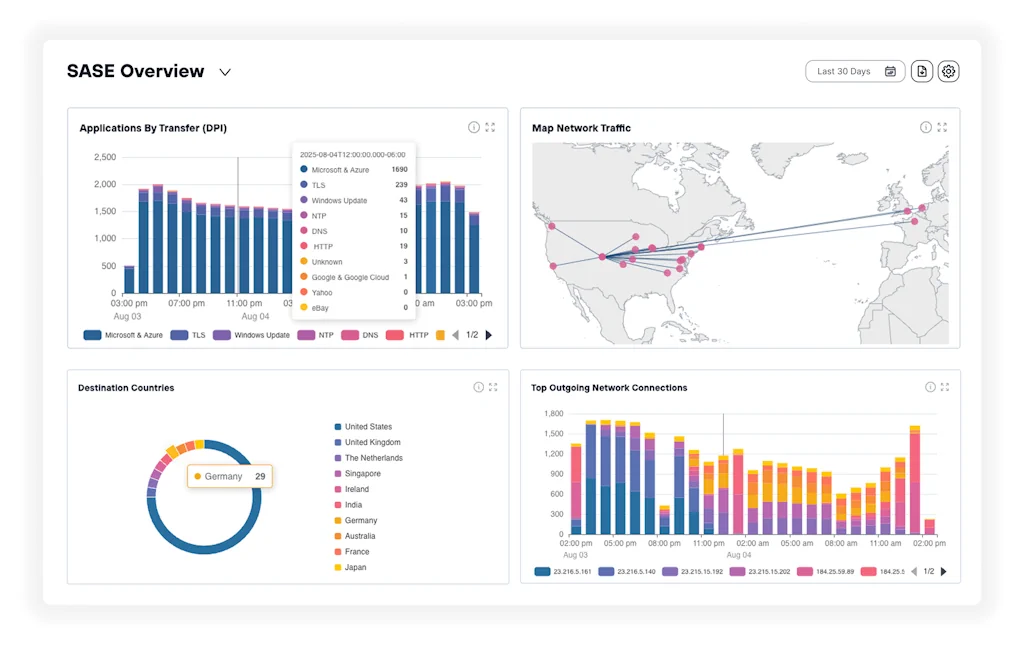Show info for Applications By Transfer

click(x=474, y=127)
